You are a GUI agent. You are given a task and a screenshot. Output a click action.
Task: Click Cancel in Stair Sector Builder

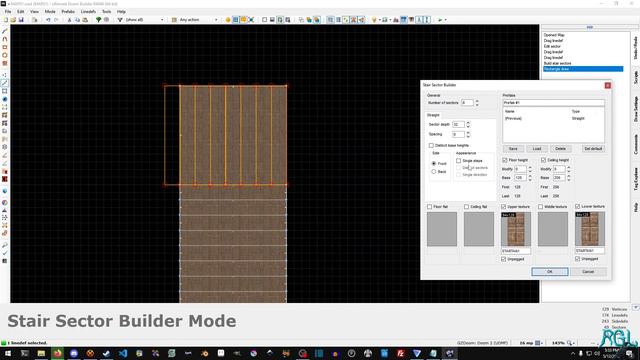tap(588, 272)
